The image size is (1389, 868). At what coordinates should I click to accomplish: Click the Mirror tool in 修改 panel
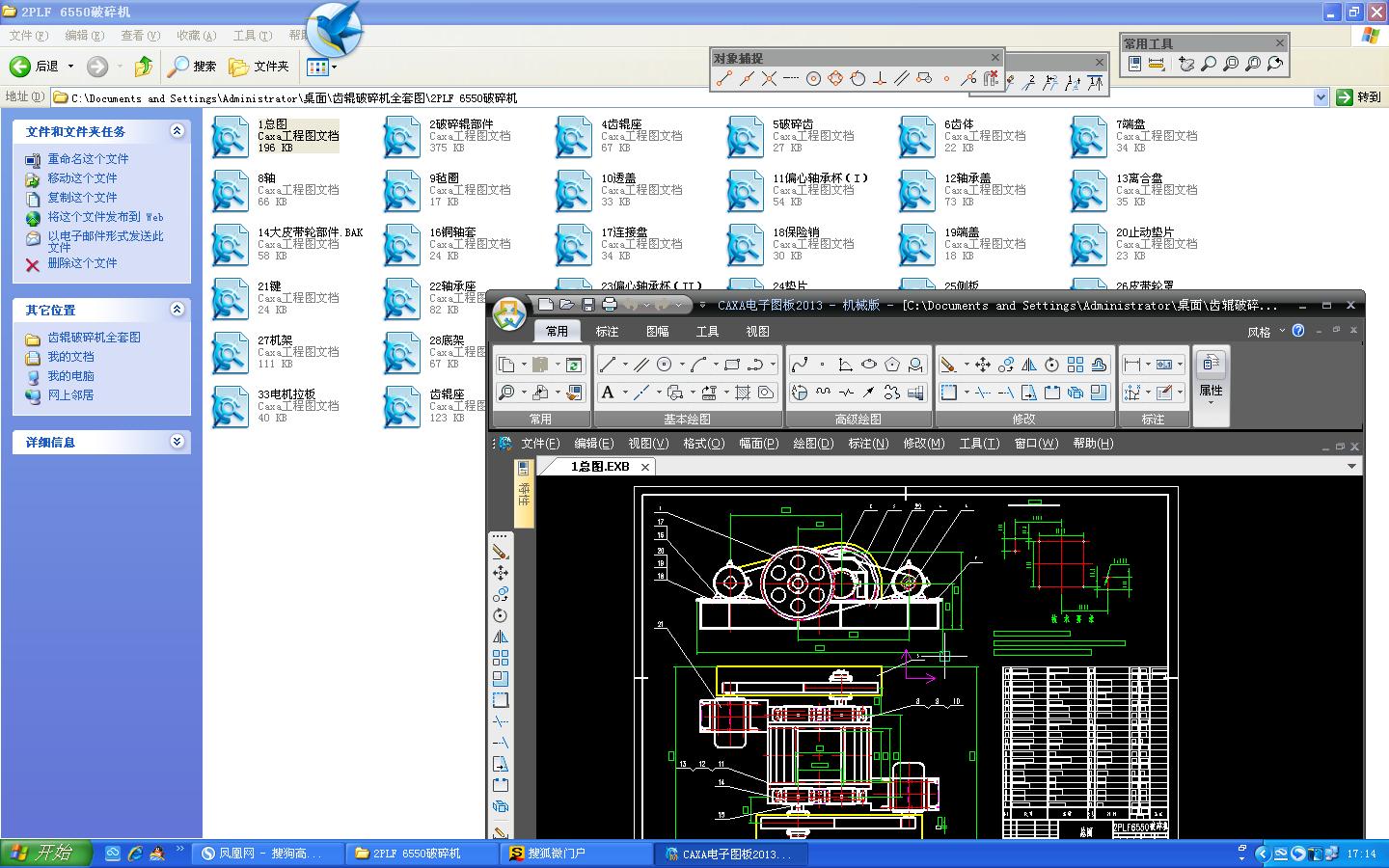pos(1029,365)
